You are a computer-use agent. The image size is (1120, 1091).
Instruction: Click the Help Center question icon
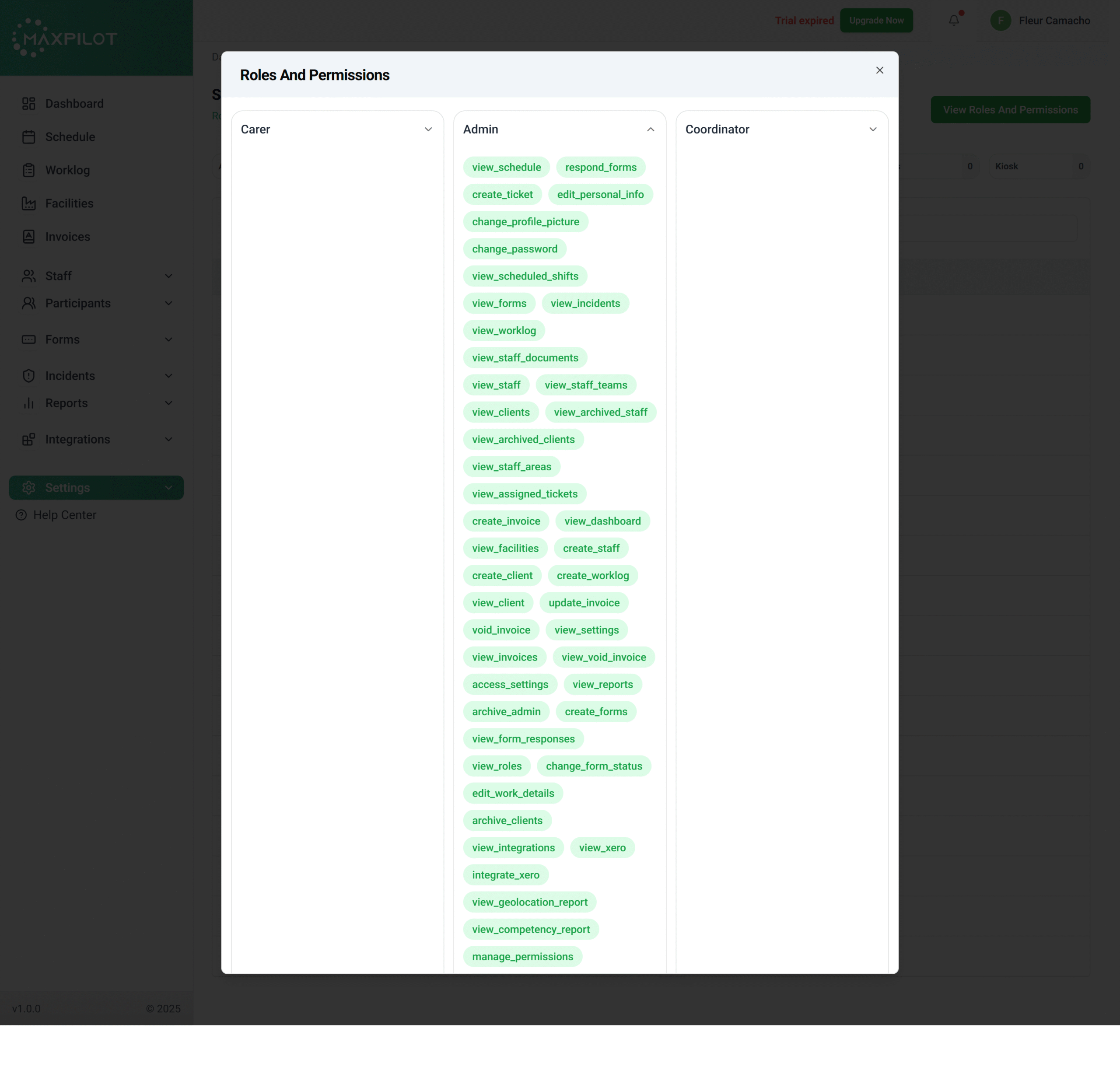coord(21,515)
